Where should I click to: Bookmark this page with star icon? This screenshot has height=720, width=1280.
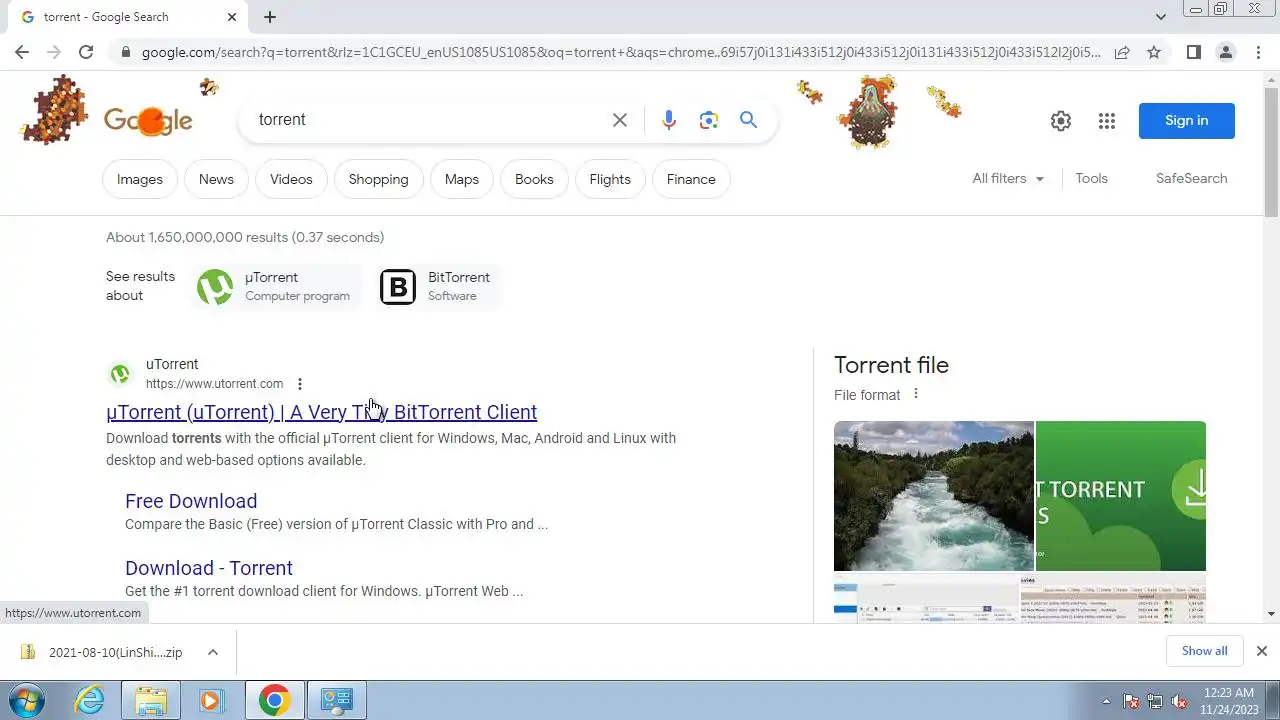coord(1154,52)
